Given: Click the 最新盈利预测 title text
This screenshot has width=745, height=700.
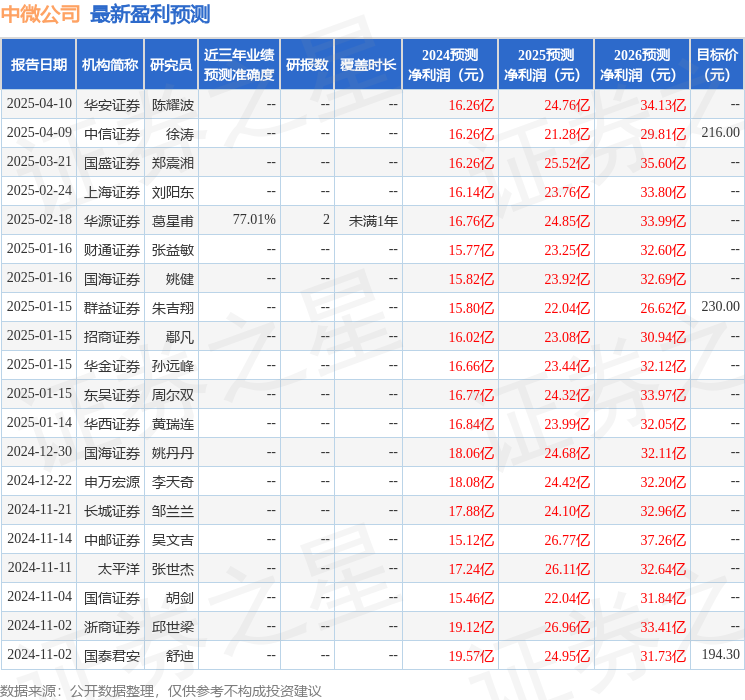Looking at the screenshot, I should point(150,14).
